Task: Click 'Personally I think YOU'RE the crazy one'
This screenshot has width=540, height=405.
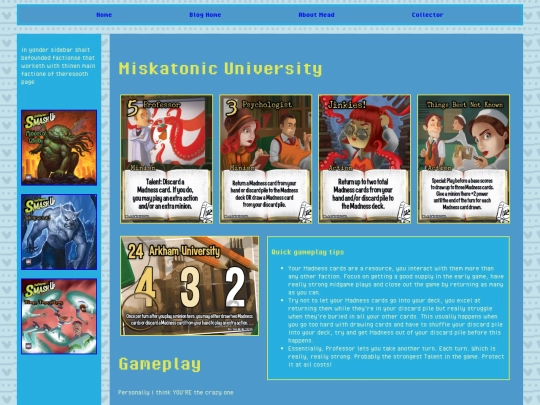Action: point(176,392)
